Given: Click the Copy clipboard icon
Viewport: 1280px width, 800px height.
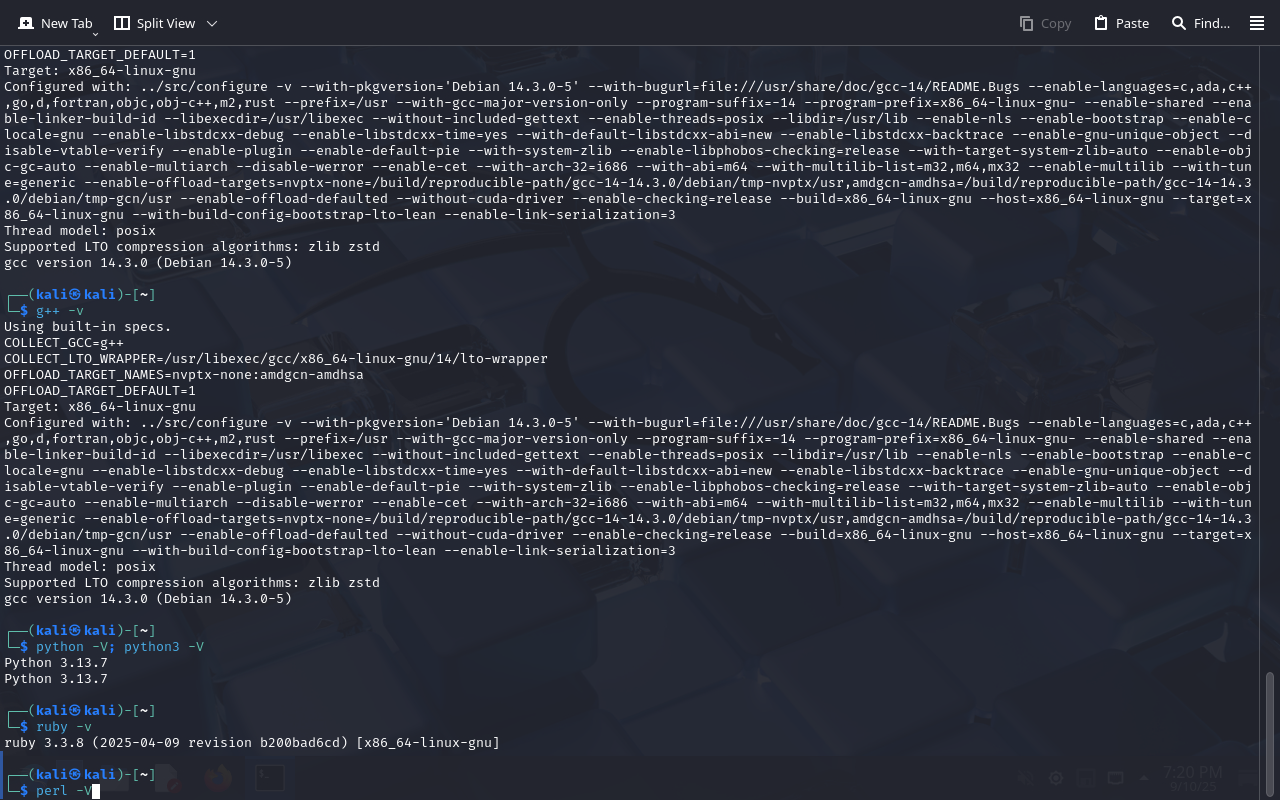Looking at the screenshot, I should click(x=1026, y=23).
